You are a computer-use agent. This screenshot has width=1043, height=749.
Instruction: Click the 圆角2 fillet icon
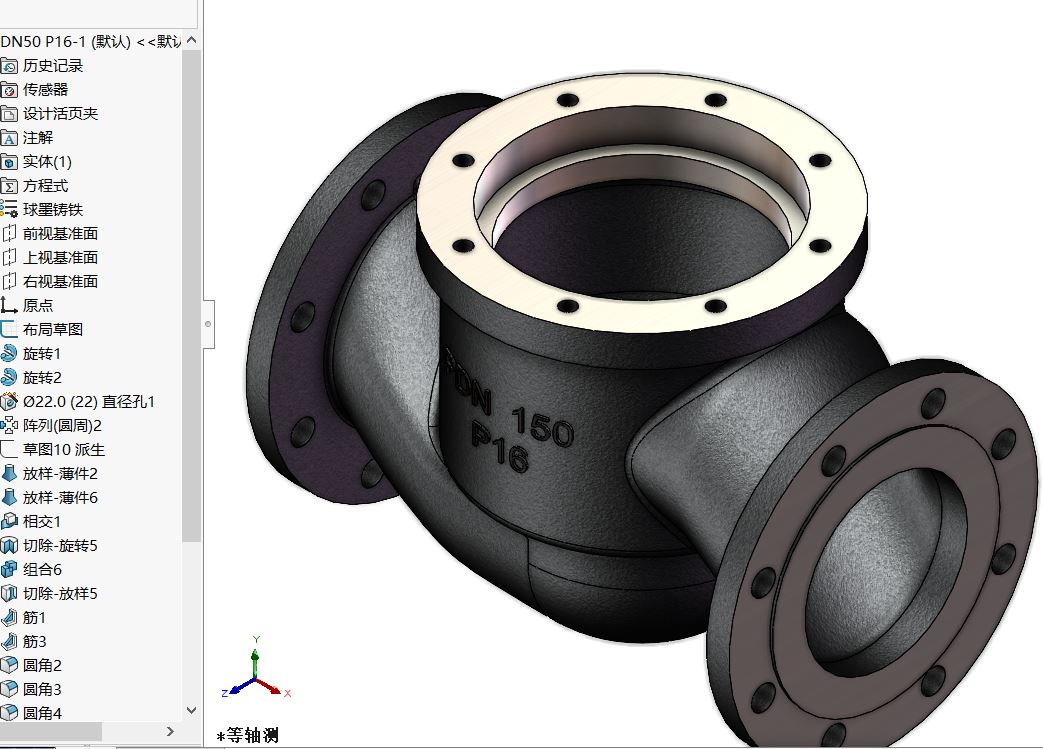click(9, 665)
